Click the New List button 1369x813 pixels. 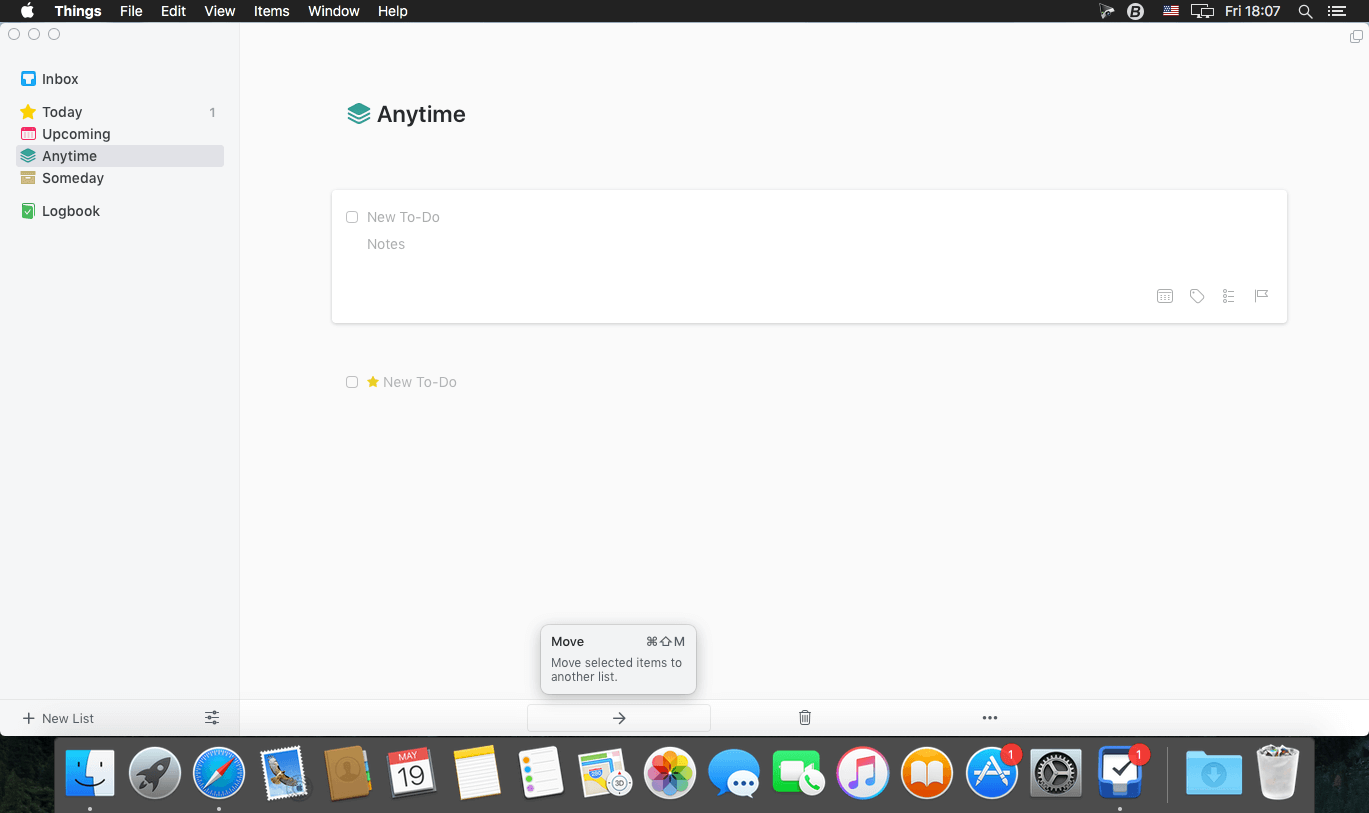pyautogui.click(x=58, y=718)
